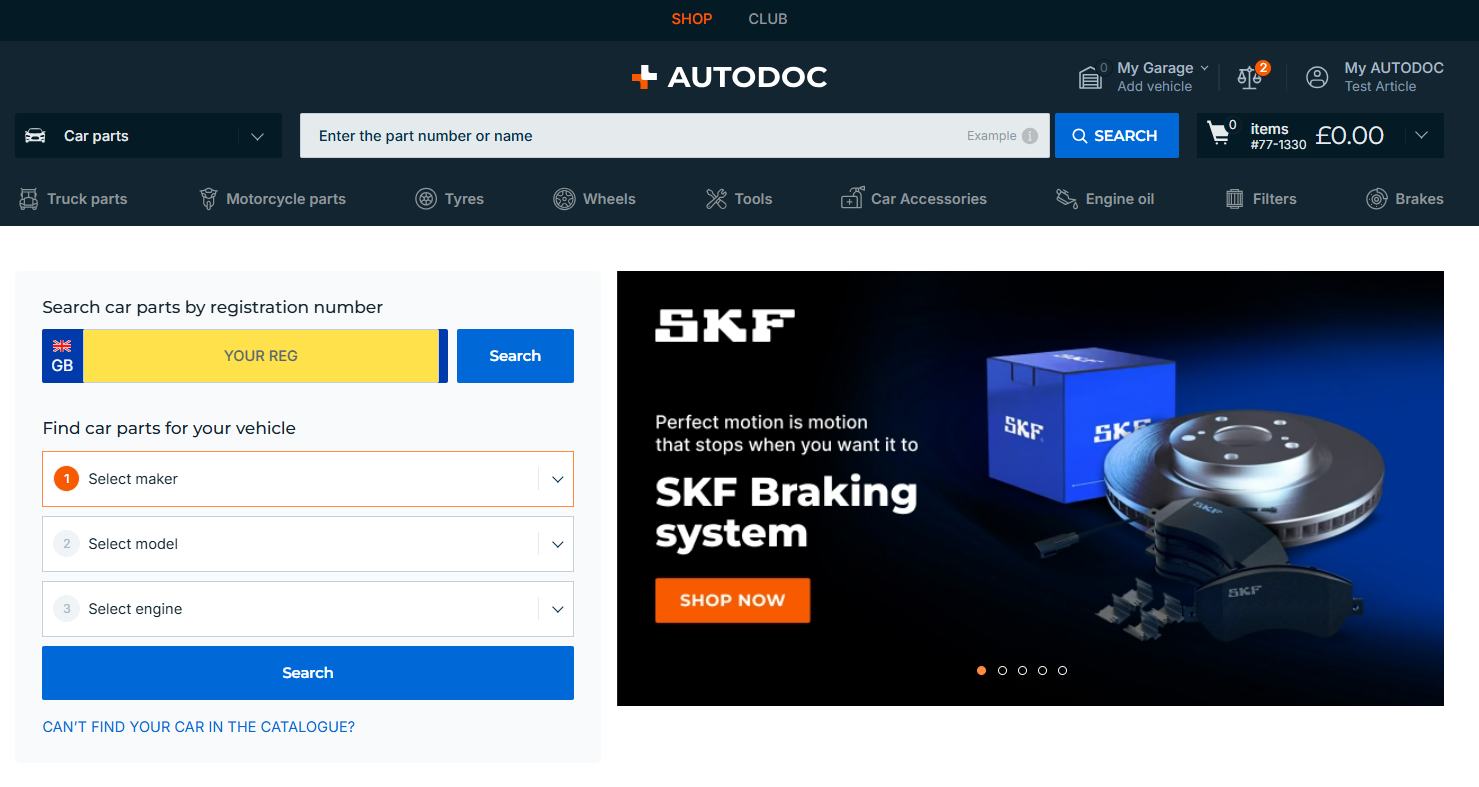This screenshot has height=787, width=1479.
Task: Click the wide Search button below engine selector
Action: [308, 673]
